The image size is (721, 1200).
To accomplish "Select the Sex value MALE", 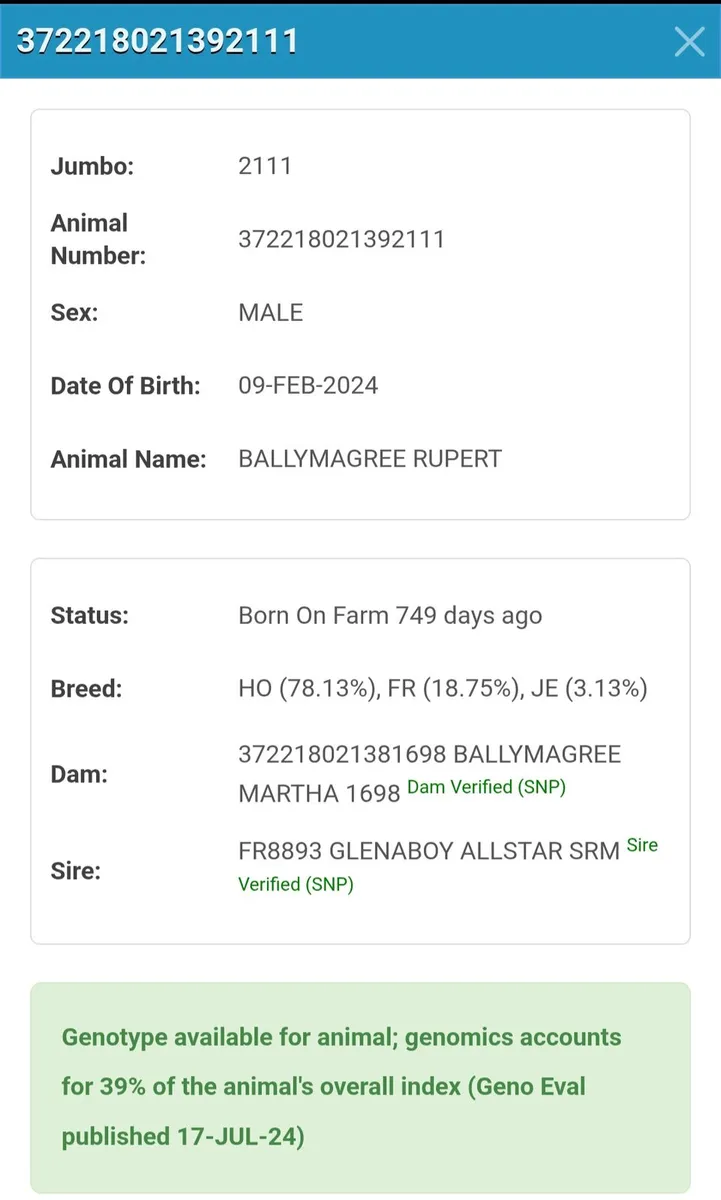I will click(270, 312).
